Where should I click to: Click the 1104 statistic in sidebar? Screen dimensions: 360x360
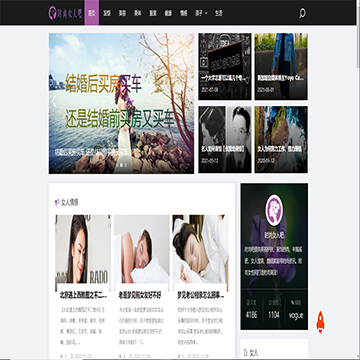(x=274, y=315)
